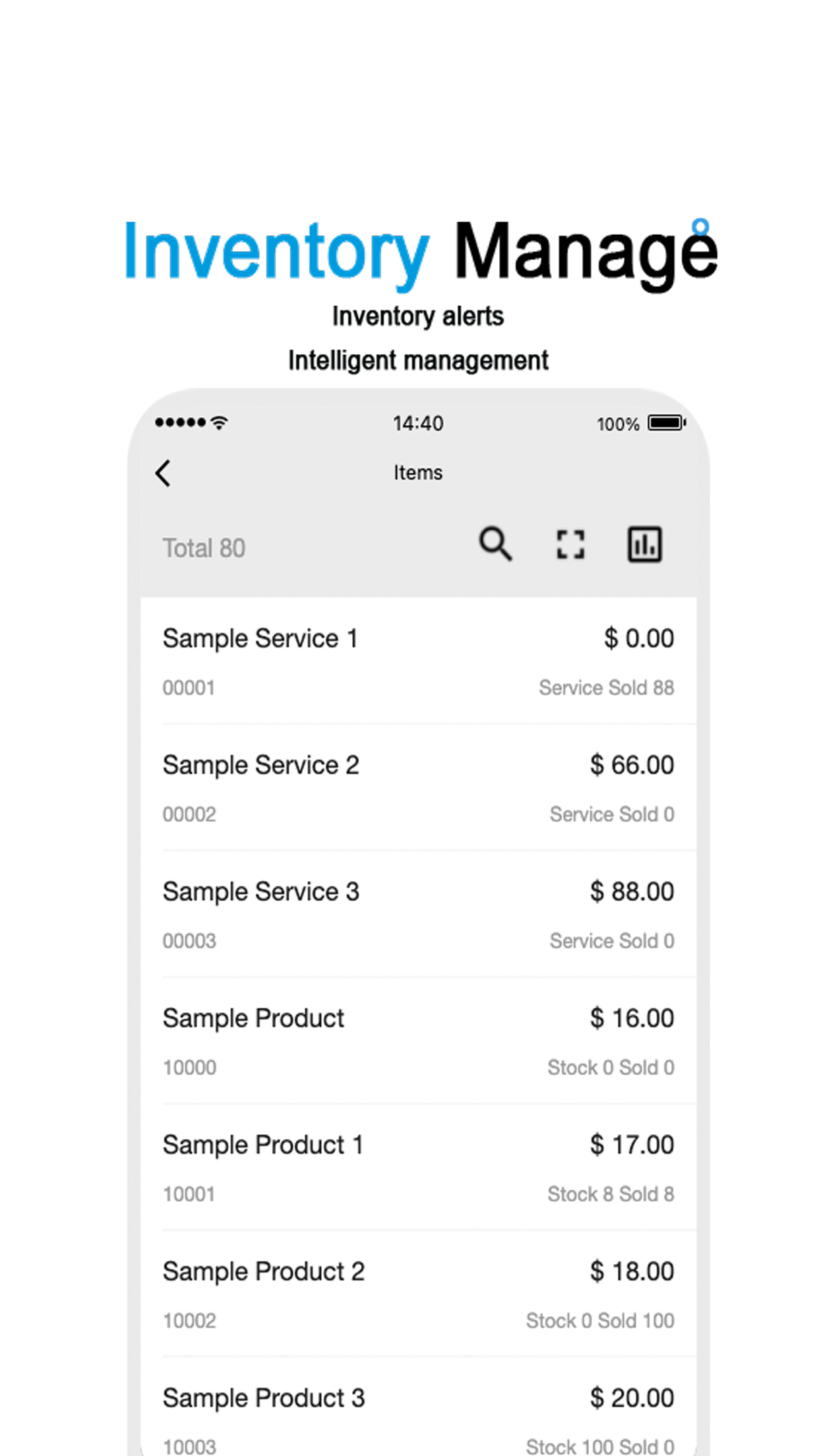Viewport: 819px width, 1456px height.
Task: Tap item code 10002
Action: 189,1321
